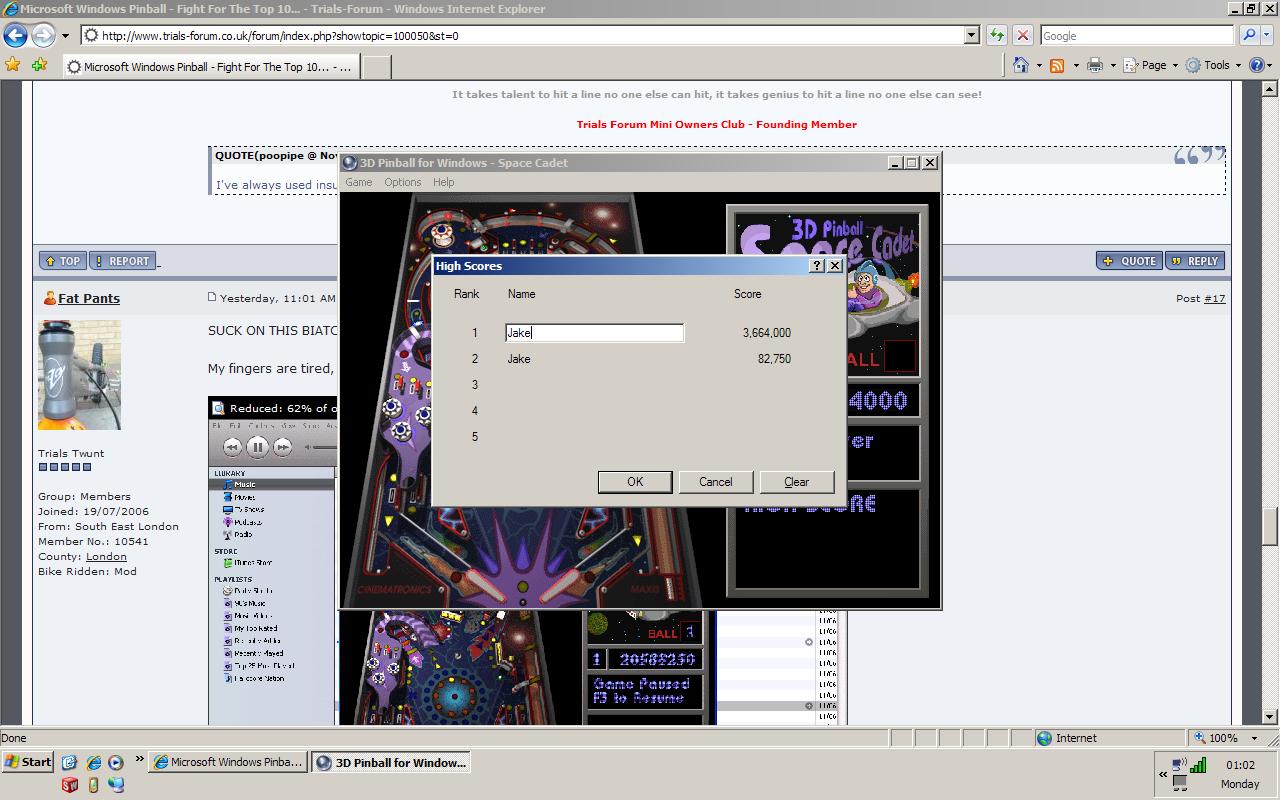Click the network computers quick launch icon
1280x800 pixels.
pyautogui.click(x=116, y=785)
